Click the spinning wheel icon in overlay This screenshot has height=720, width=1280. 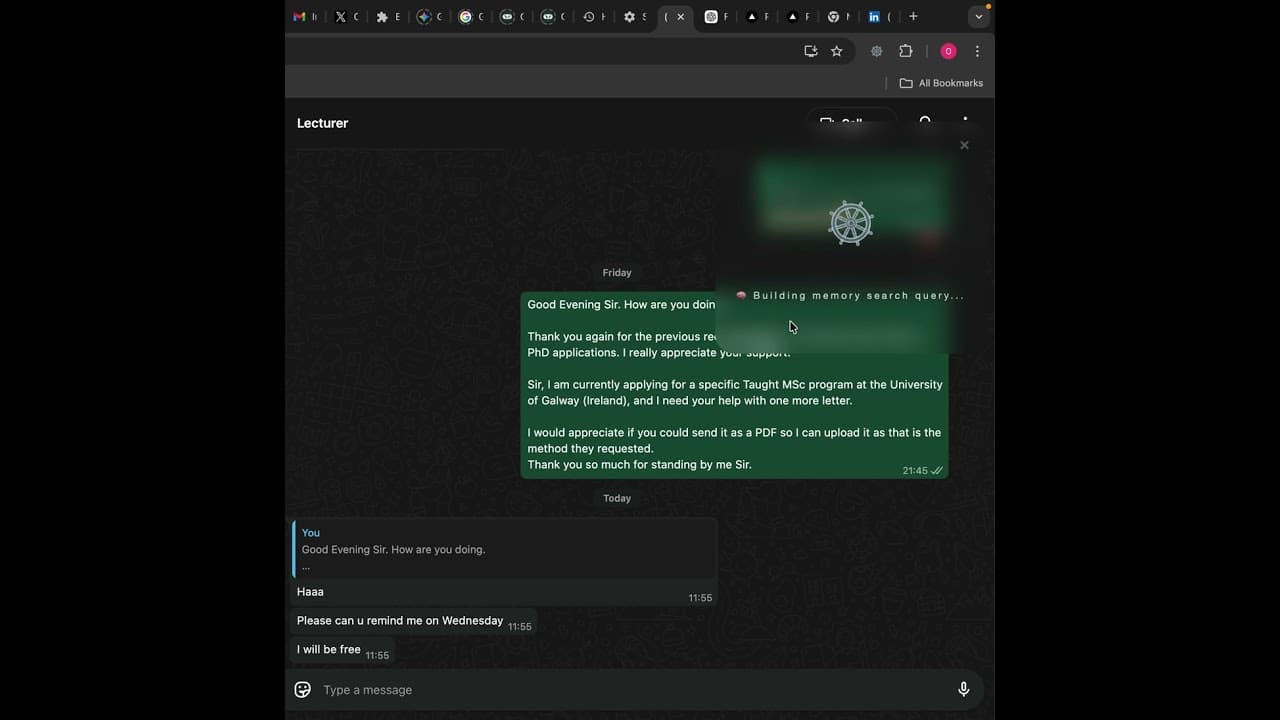851,223
